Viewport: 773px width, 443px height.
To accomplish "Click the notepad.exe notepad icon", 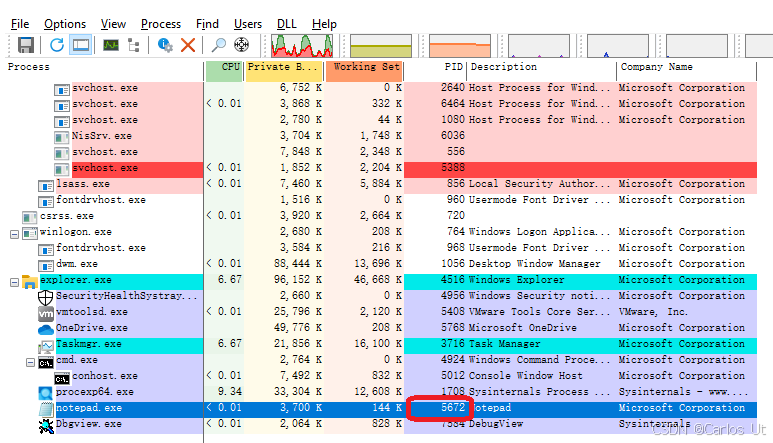I will point(46,409).
